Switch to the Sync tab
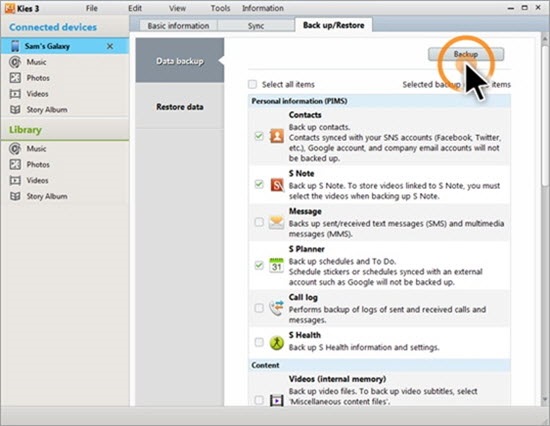The width and height of the screenshot is (550, 426). click(256, 26)
